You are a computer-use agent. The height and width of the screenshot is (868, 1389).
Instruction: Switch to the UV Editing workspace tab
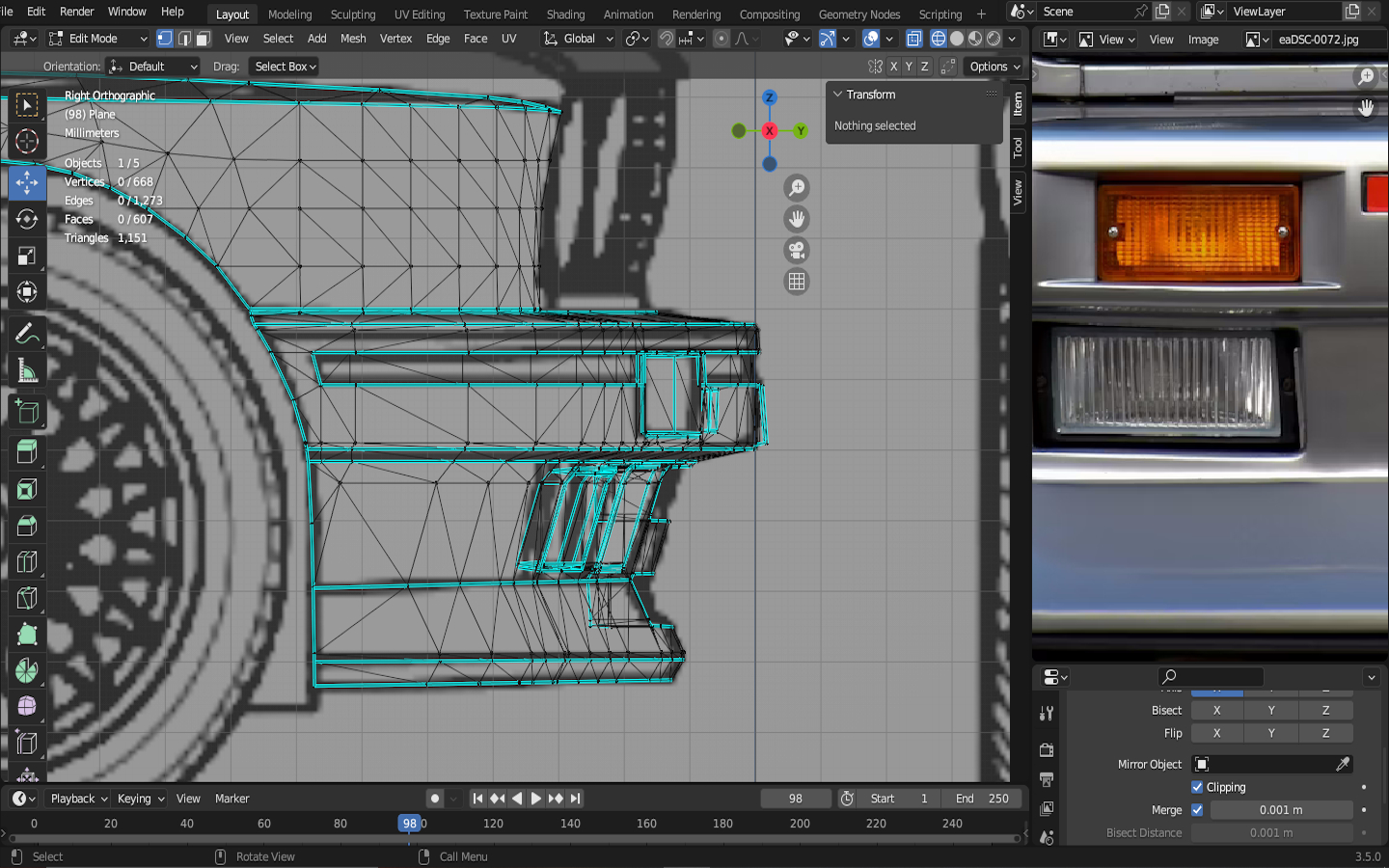tap(419, 14)
